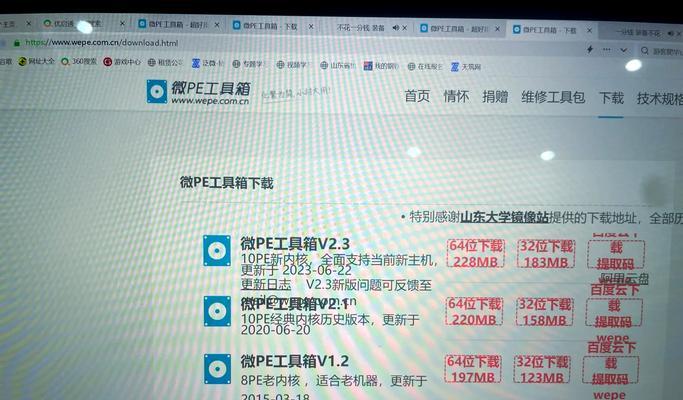Open 技术规格 in site navigation

click(x=660, y=99)
